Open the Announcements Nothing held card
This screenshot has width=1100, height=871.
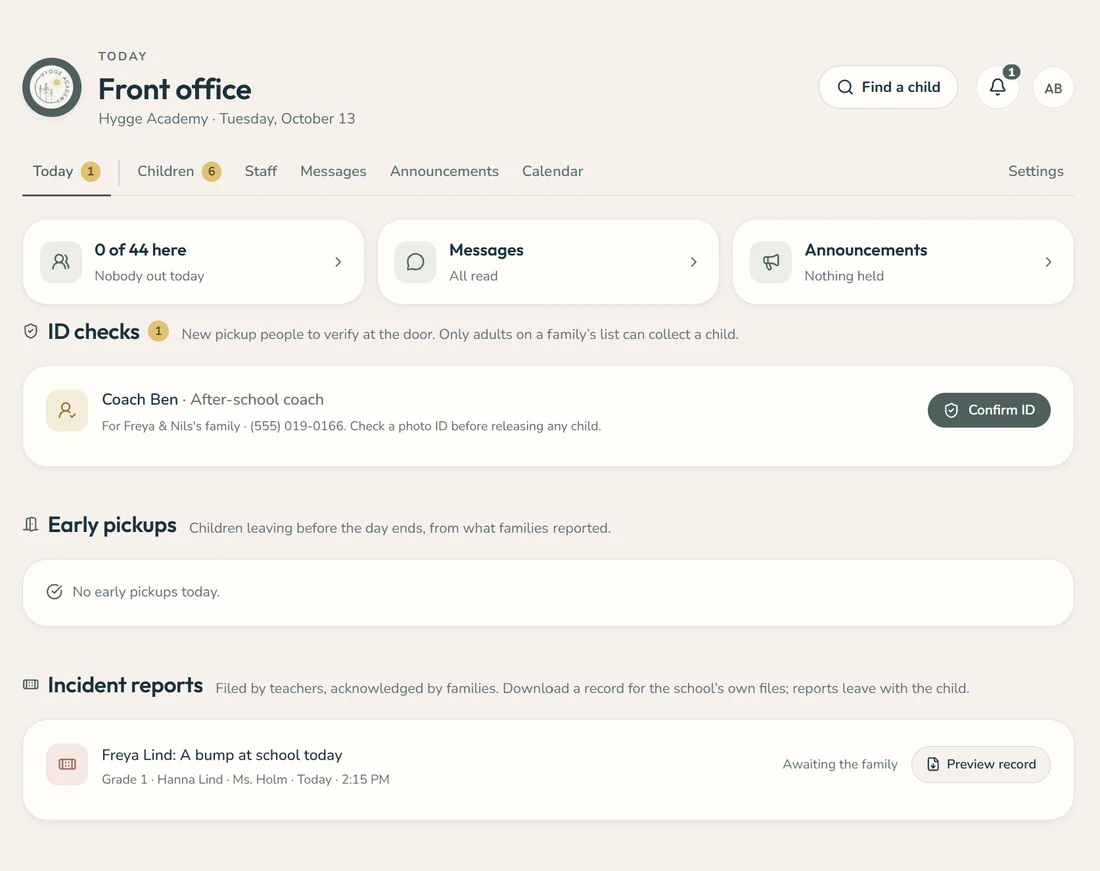click(x=904, y=262)
